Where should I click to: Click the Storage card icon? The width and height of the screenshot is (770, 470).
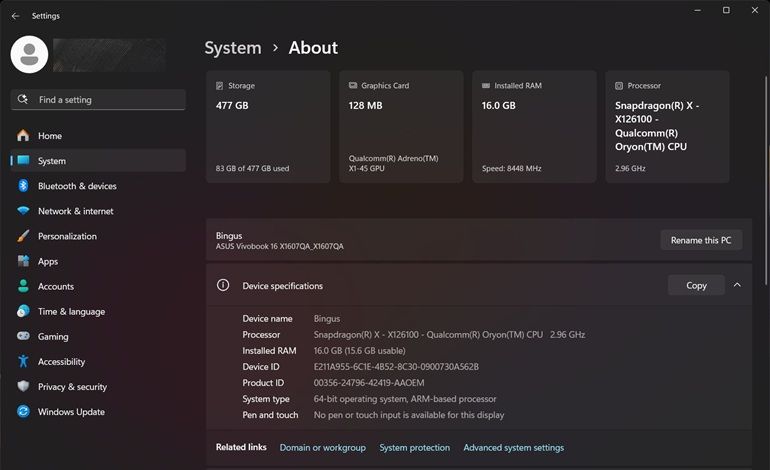tap(220, 85)
